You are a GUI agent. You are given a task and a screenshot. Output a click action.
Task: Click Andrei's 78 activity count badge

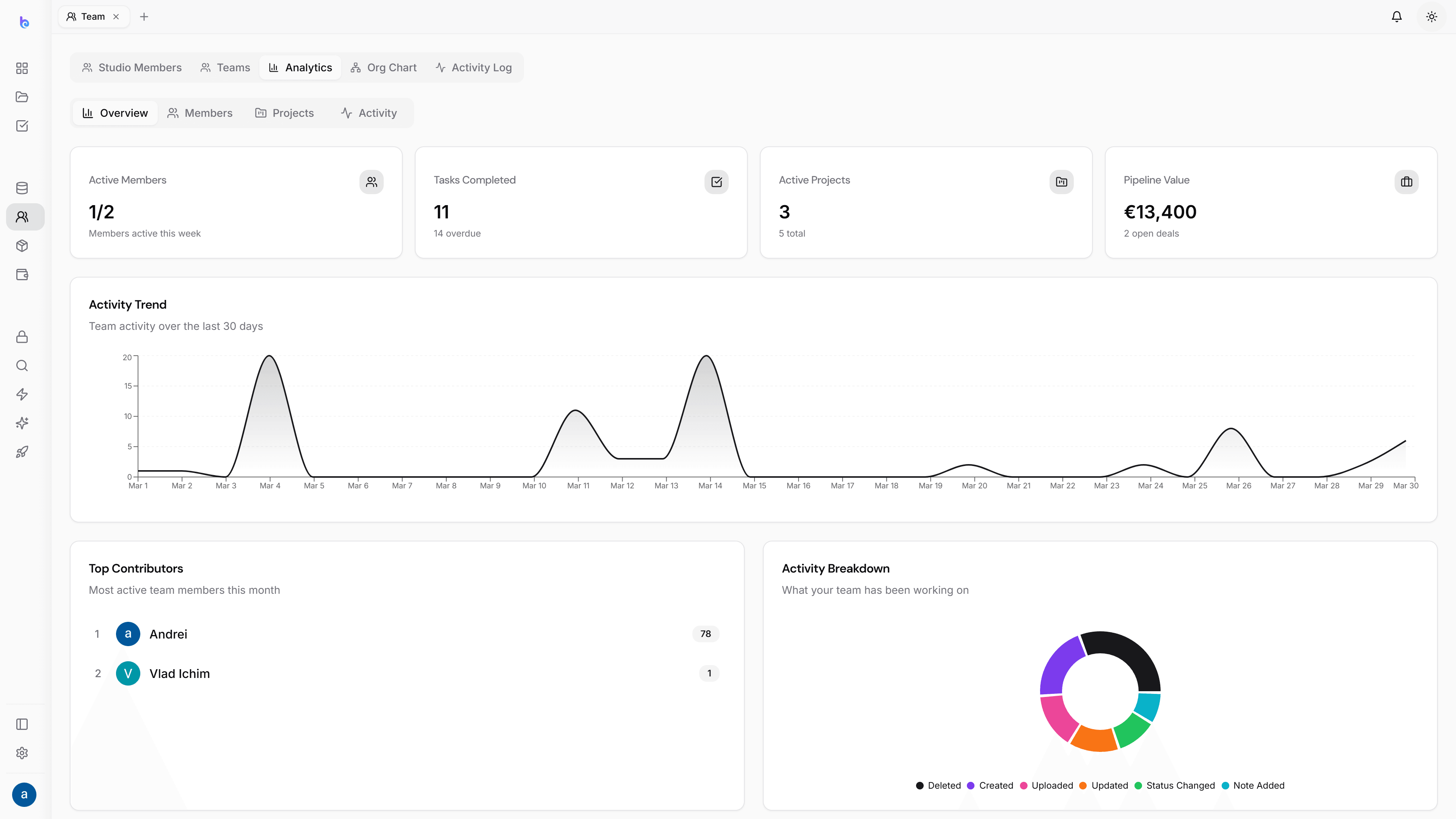point(705,634)
